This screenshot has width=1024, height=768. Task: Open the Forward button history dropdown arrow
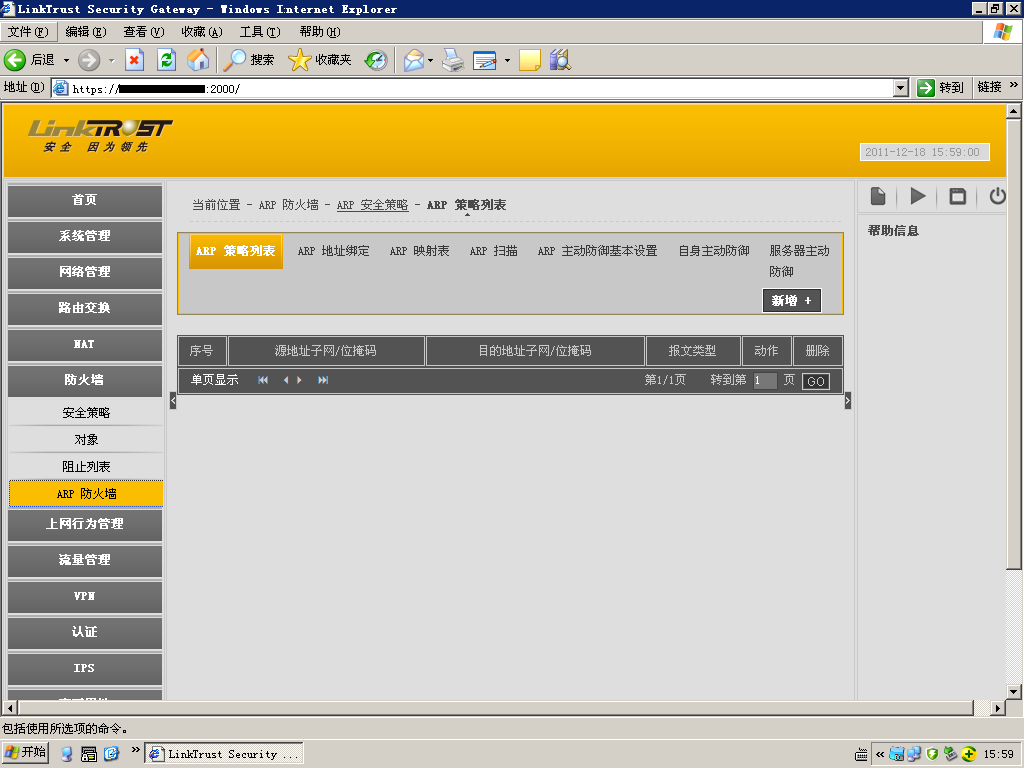[111, 60]
